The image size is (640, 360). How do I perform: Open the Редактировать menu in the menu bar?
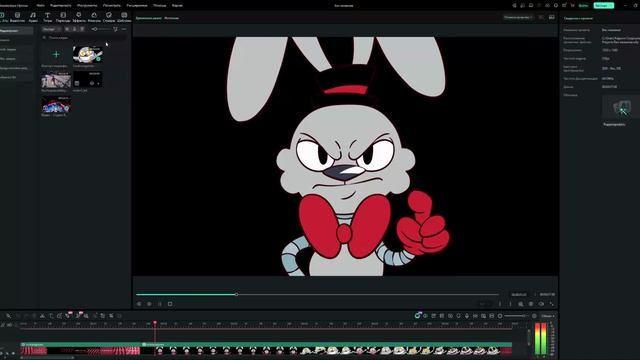[60, 5]
